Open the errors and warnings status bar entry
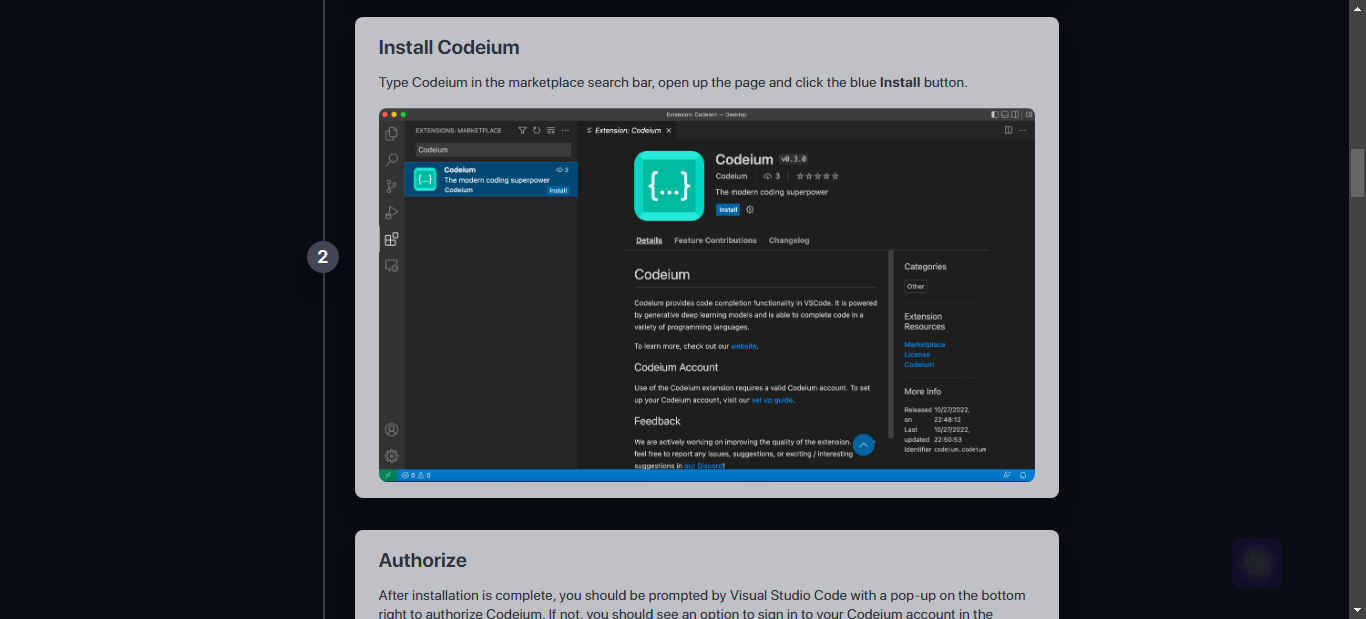 416,475
